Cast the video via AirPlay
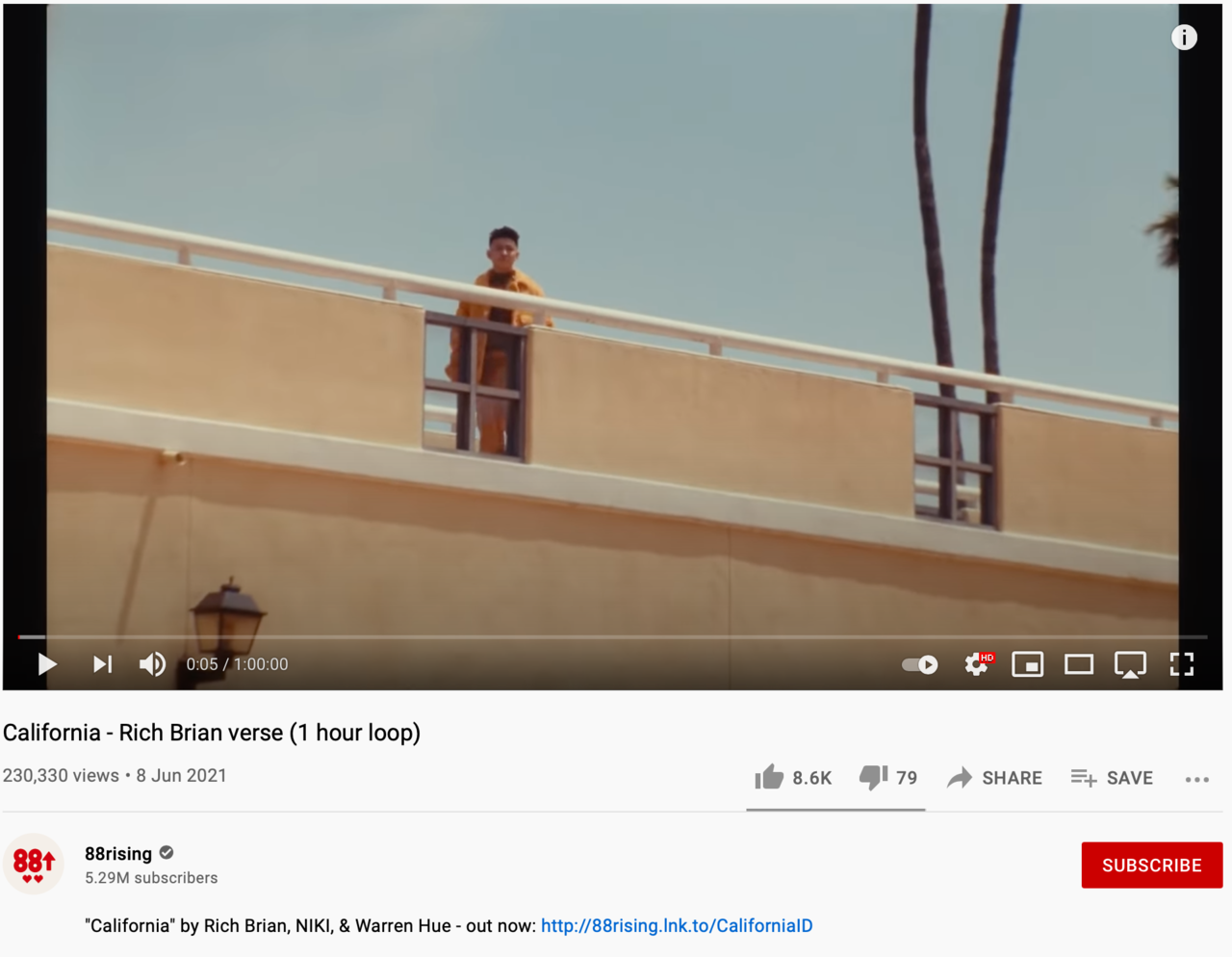1232x957 pixels. (x=1130, y=664)
